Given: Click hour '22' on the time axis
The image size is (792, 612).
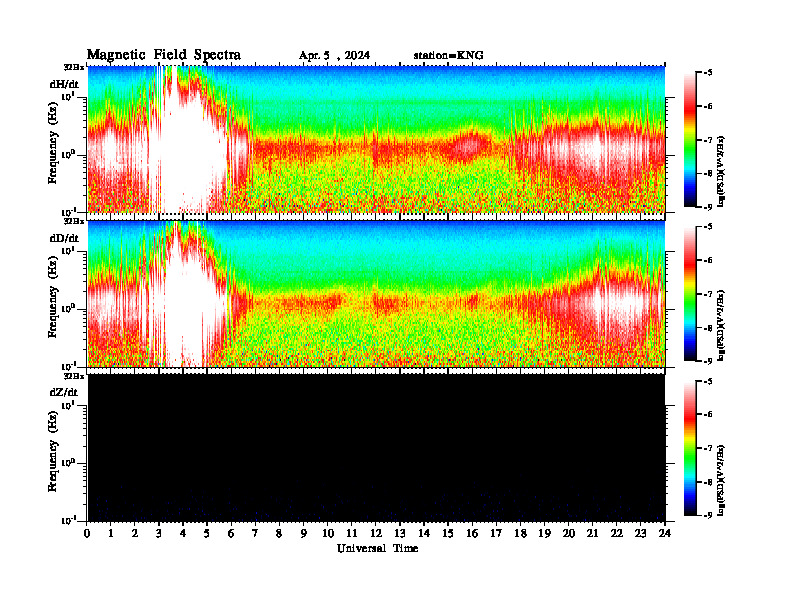Looking at the screenshot, I should (x=616, y=533).
